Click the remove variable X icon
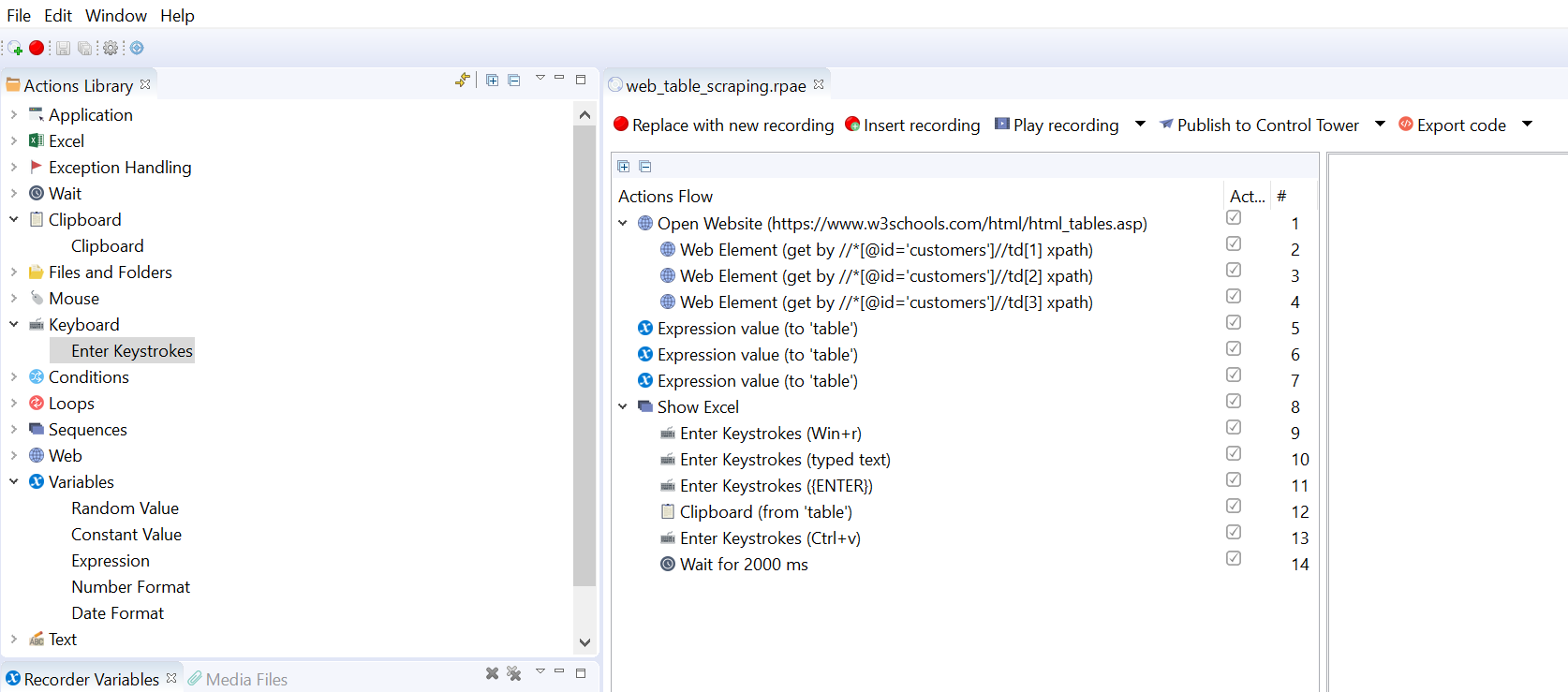1568x692 pixels. coord(492,673)
